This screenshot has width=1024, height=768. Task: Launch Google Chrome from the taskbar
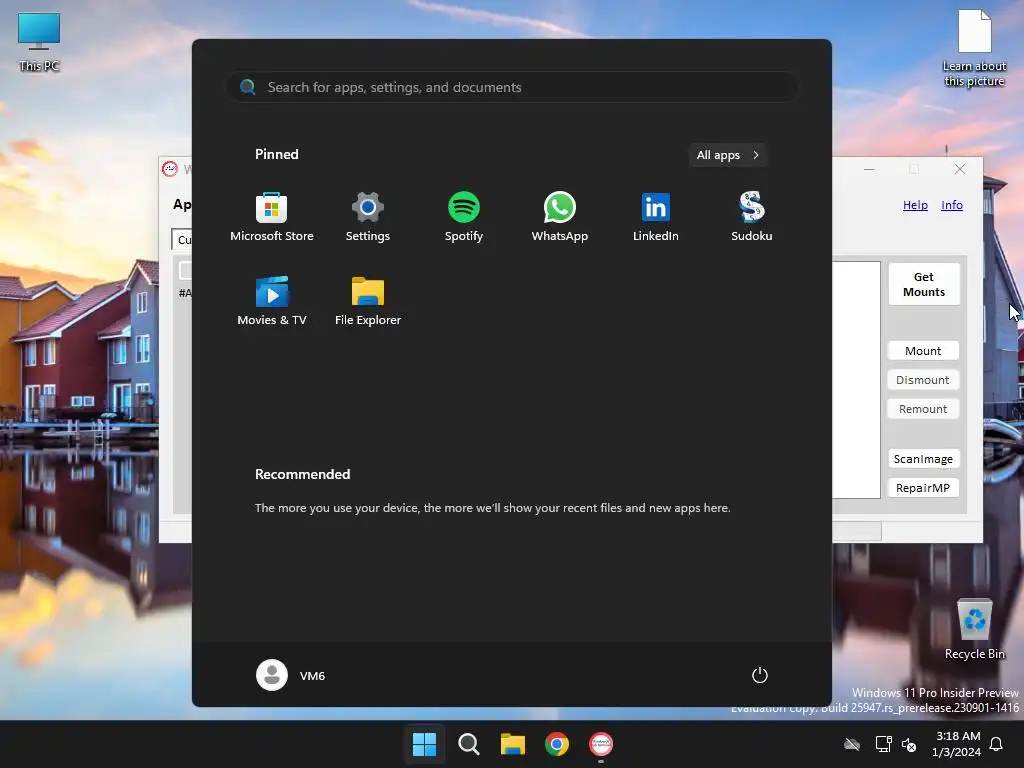(x=557, y=744)
